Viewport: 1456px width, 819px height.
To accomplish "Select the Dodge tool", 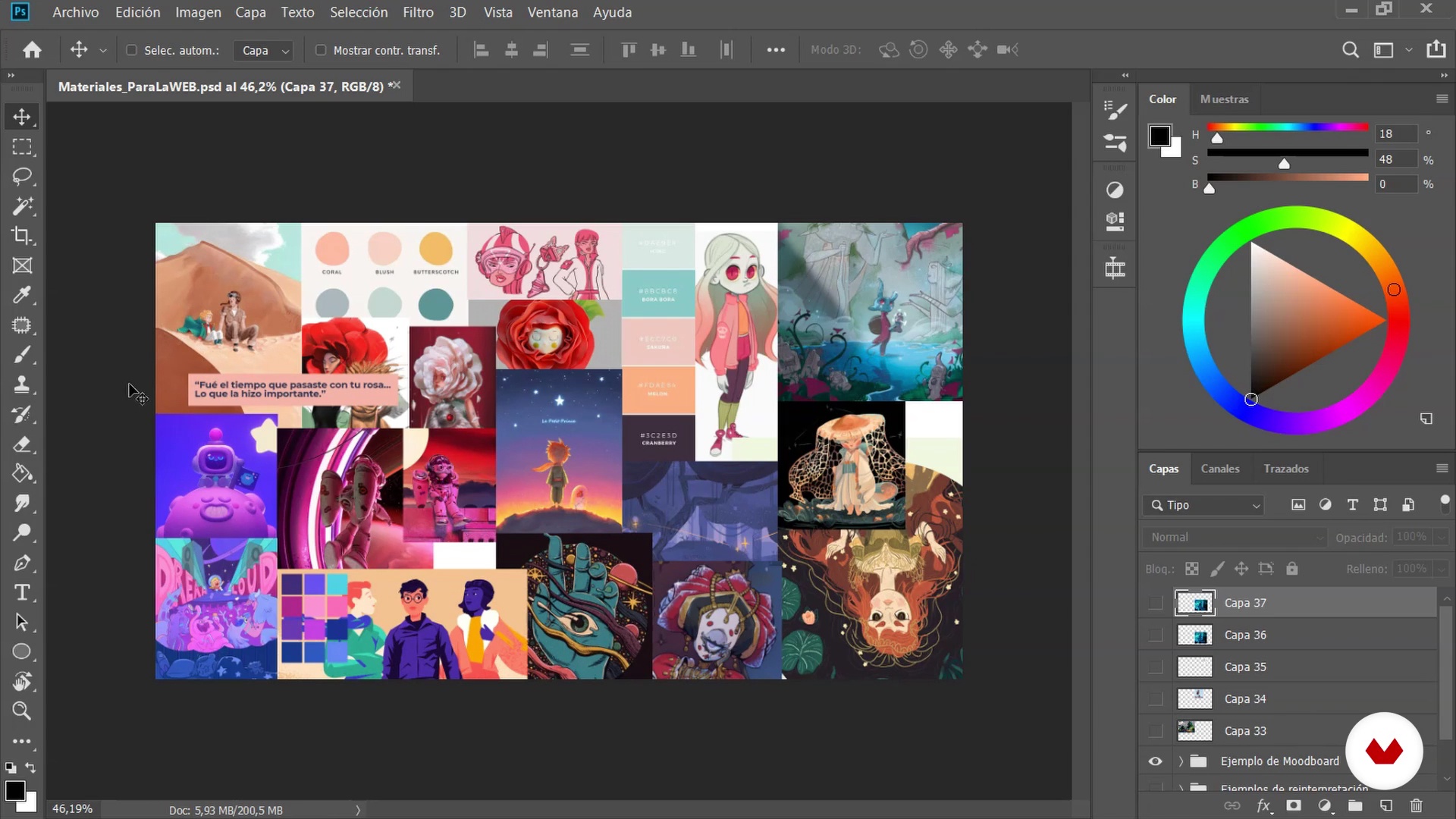I will (x=22, y=533).
